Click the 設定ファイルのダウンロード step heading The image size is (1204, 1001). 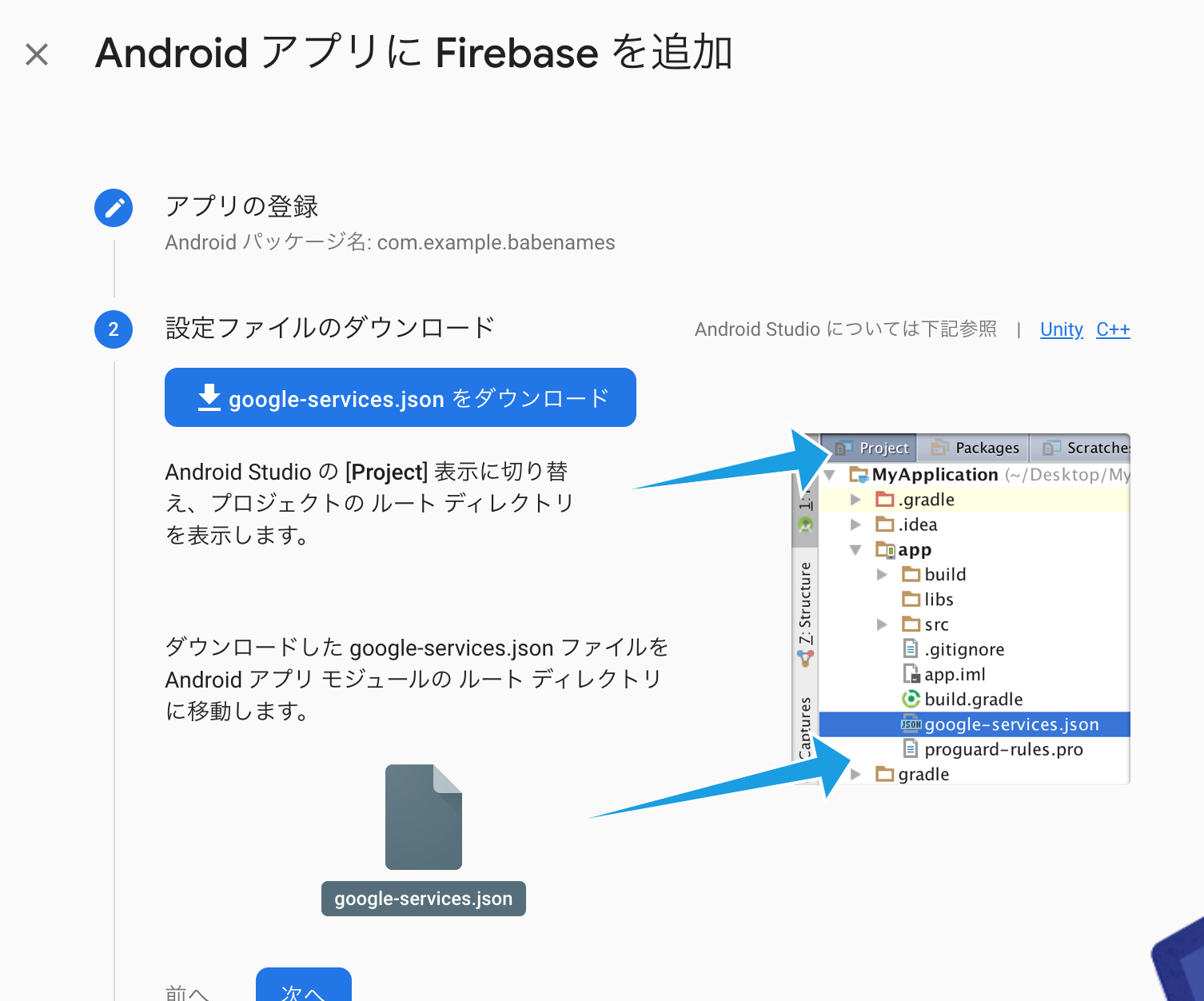pos(330,328)
